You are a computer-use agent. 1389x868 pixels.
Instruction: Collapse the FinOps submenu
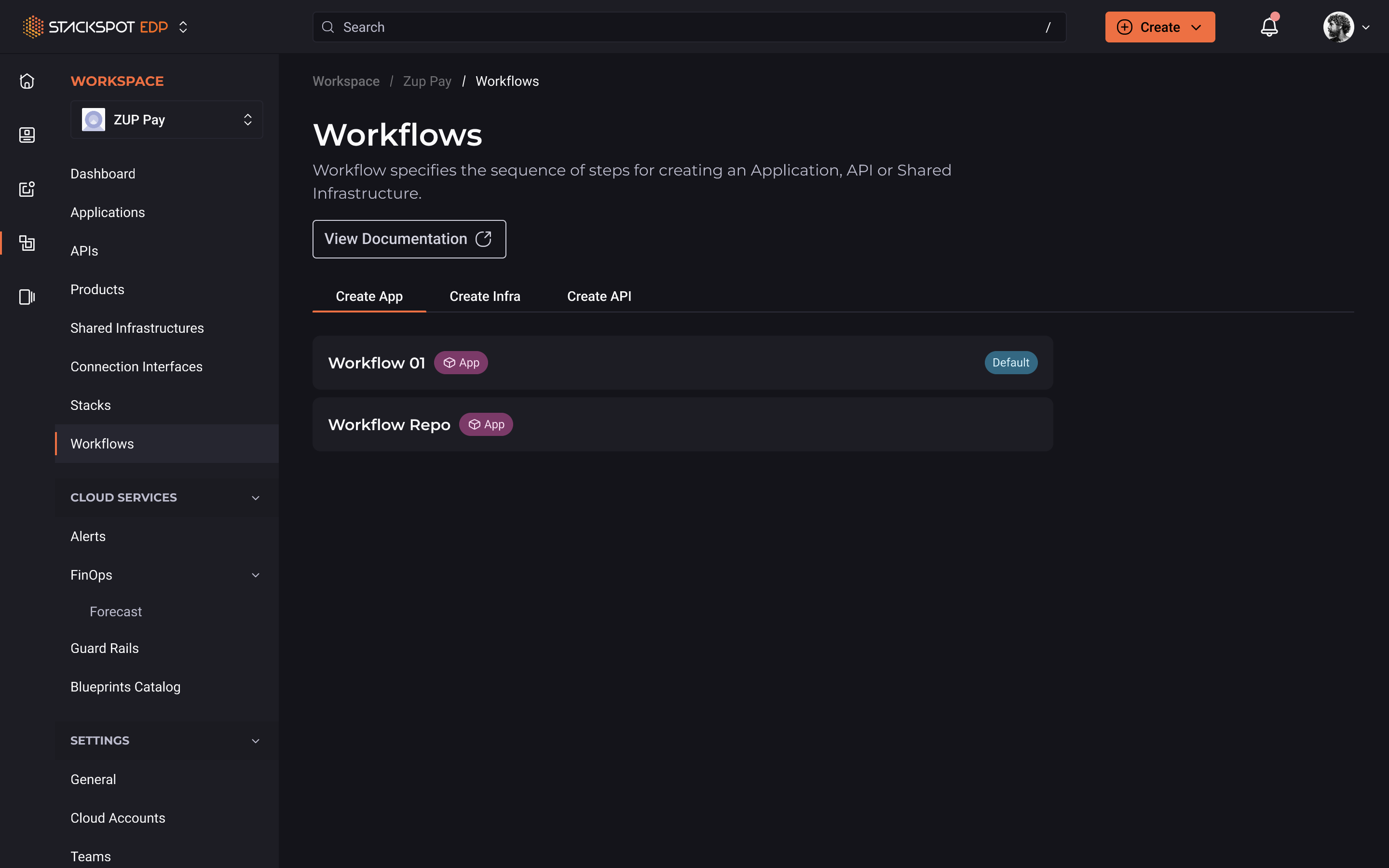[256, 575]
